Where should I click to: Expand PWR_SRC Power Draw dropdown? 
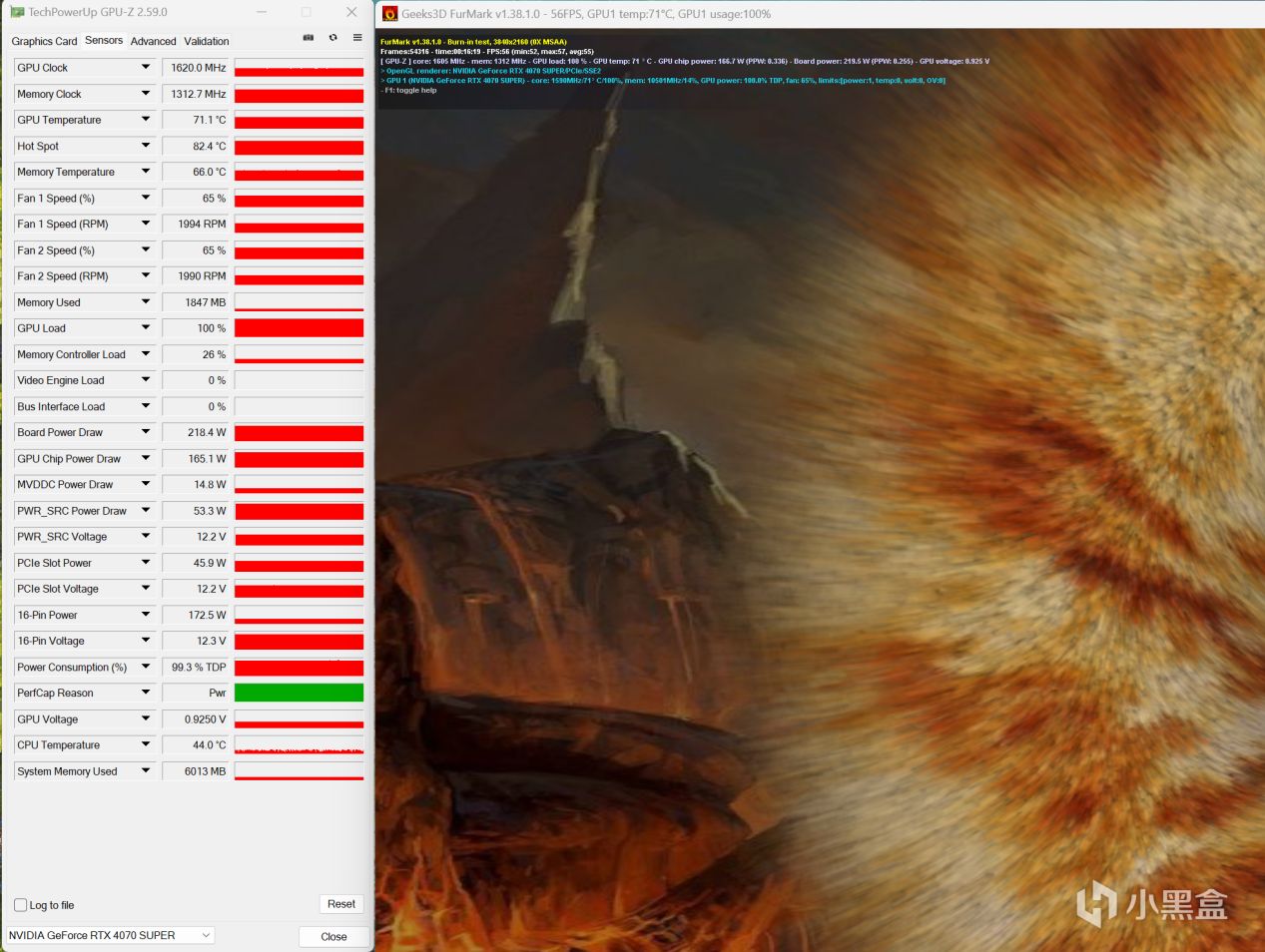[x=146, y=511]
